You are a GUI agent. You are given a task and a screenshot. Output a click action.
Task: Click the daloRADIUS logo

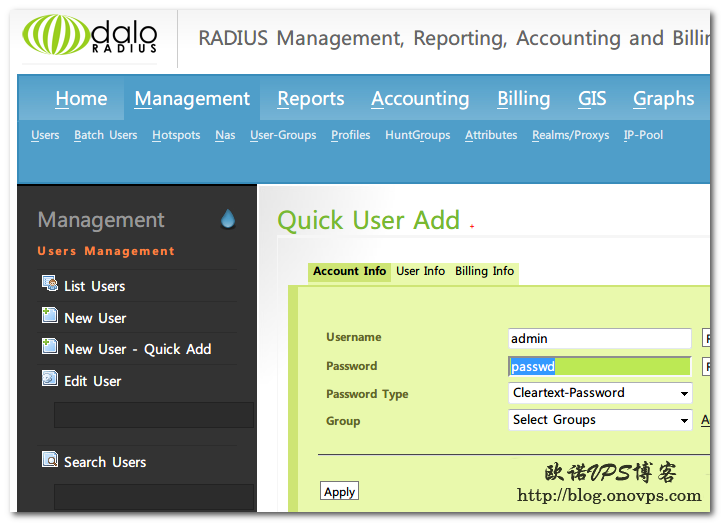pos(90,35)
